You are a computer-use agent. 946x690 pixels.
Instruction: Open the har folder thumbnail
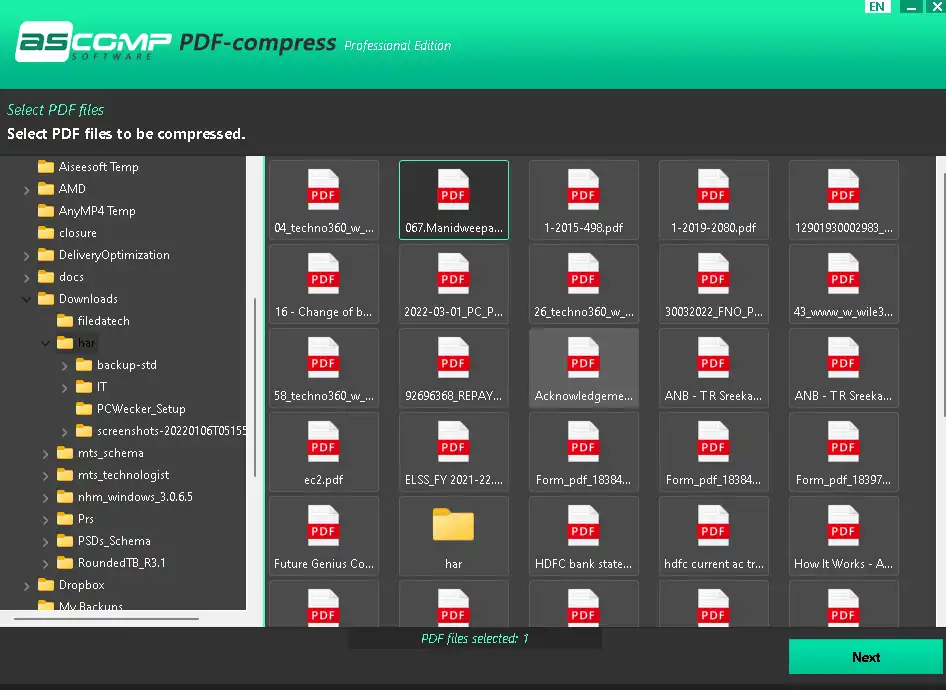453,536
